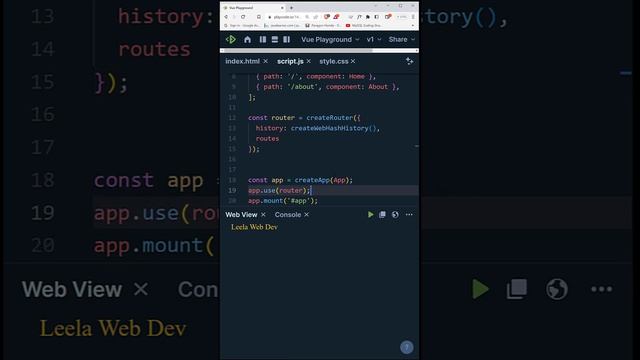Click the green Playcode logo icon
This screenshot has height=360, width=640.
(231, 40)
